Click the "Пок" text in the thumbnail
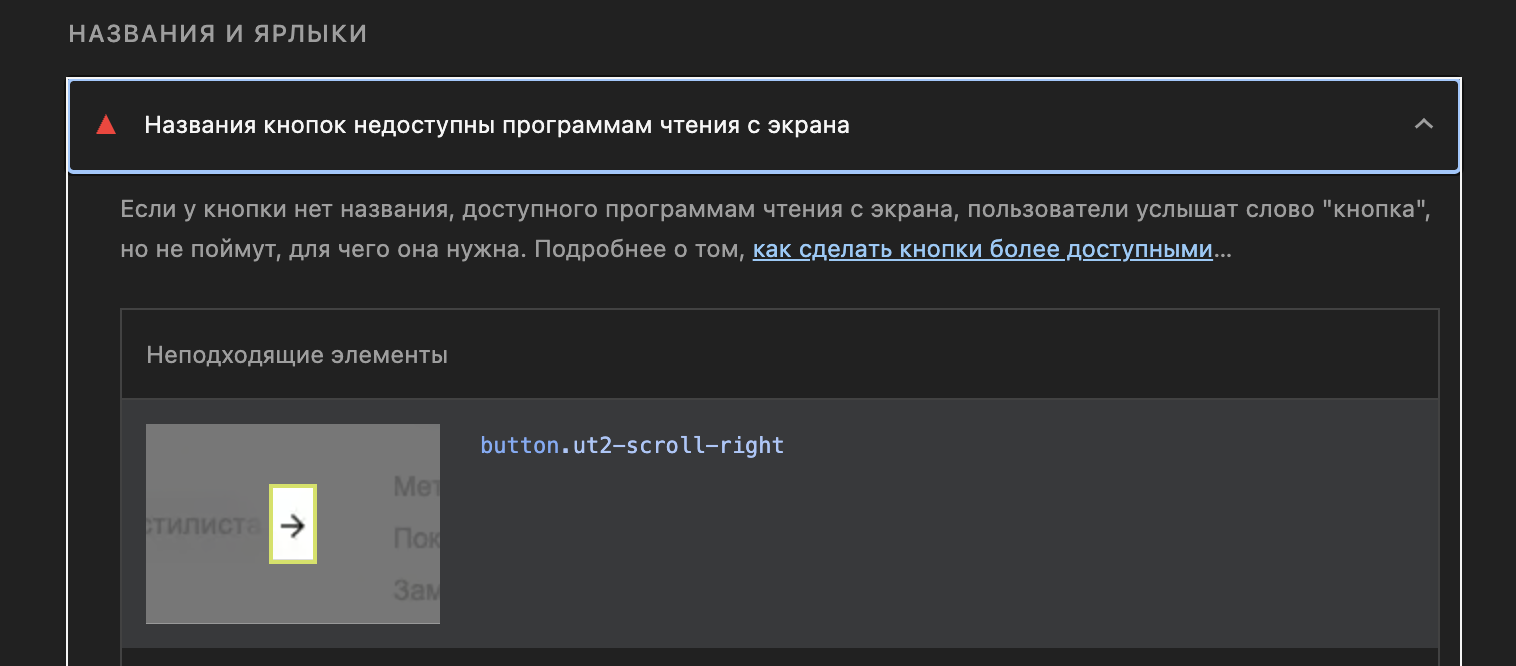This screenshot has width=1516, height=666. tap(416, 538)
